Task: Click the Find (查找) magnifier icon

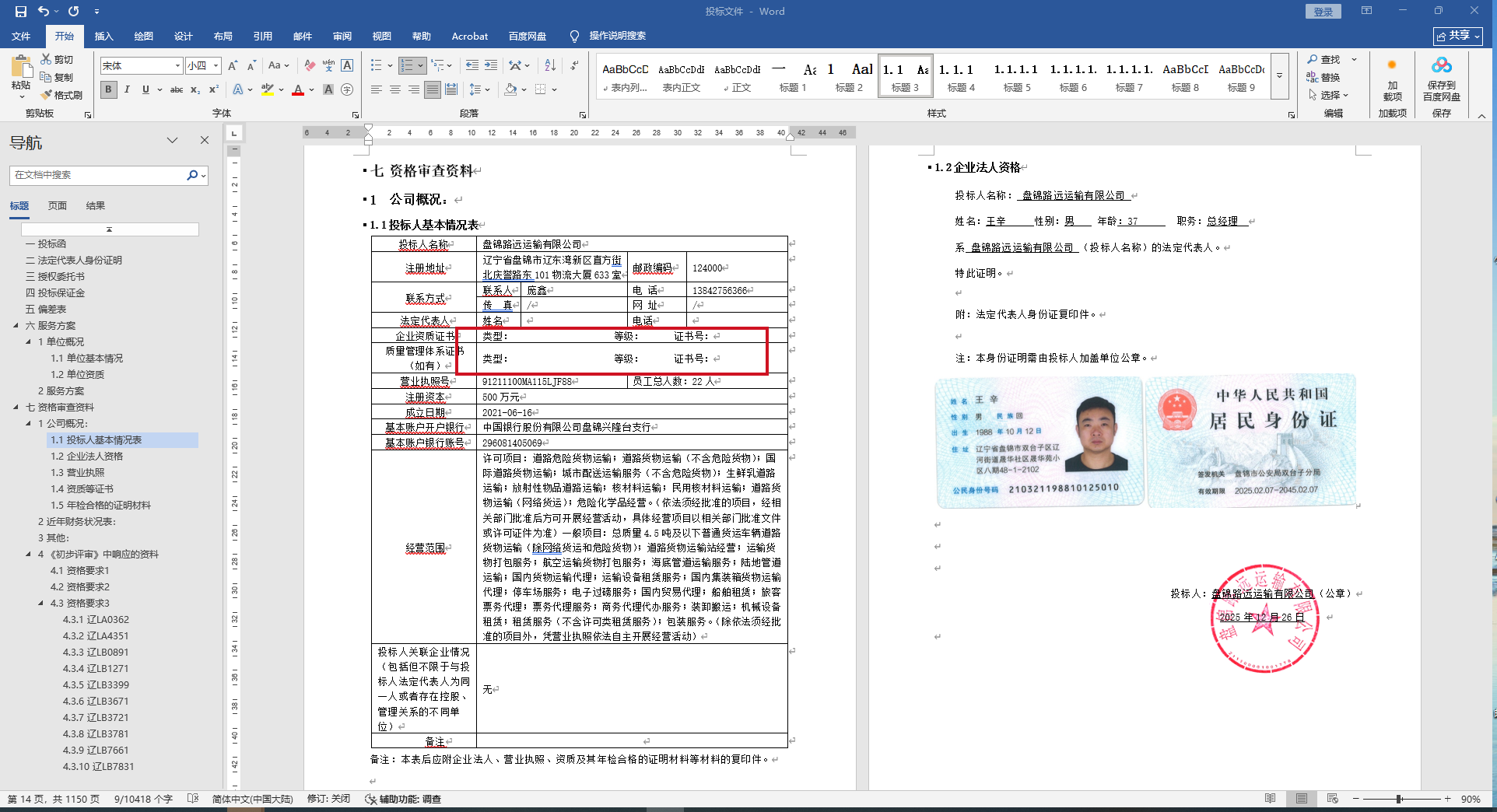Action: point(1313,59)
